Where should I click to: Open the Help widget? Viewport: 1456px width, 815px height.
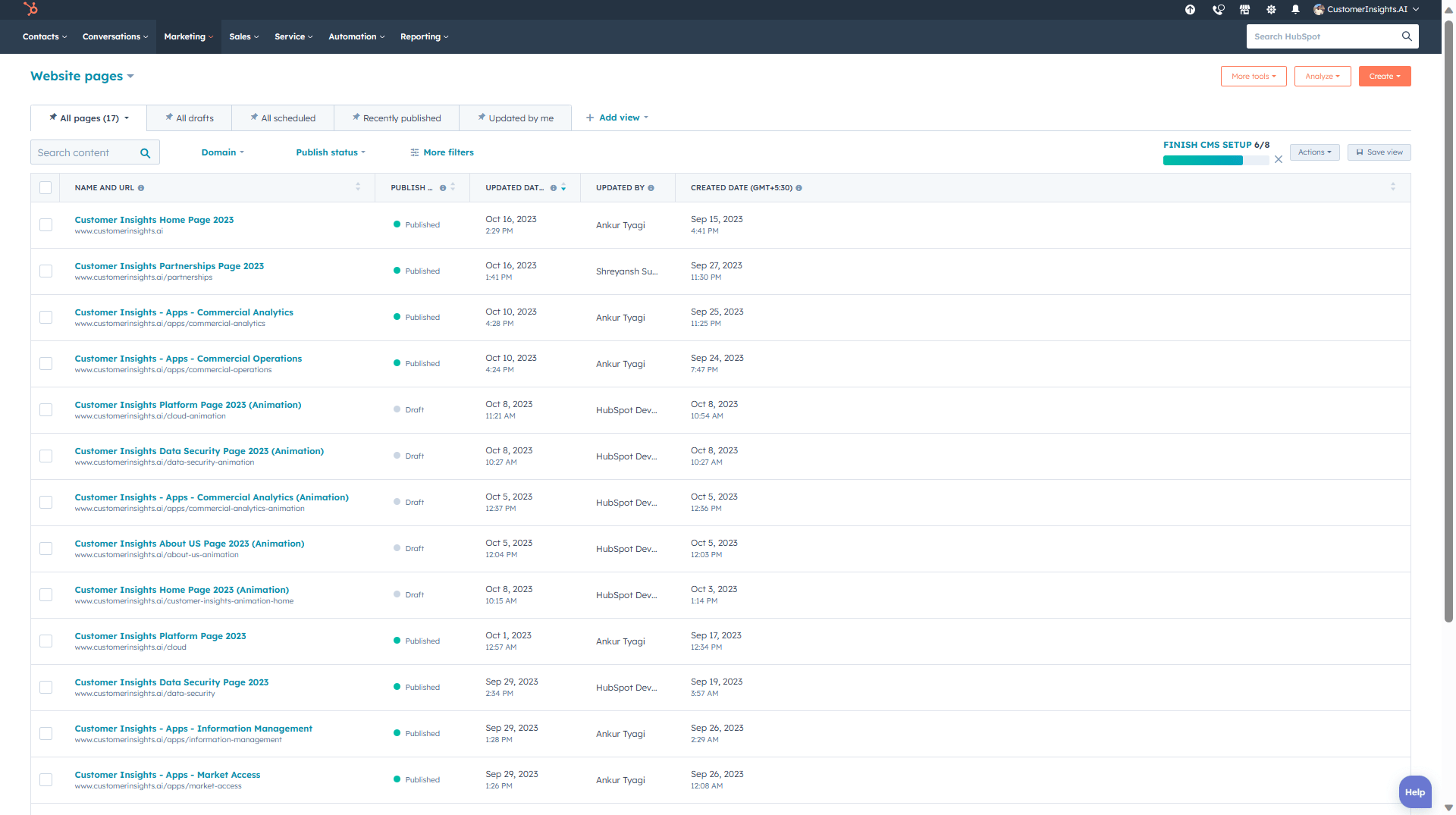(1415, 792)
